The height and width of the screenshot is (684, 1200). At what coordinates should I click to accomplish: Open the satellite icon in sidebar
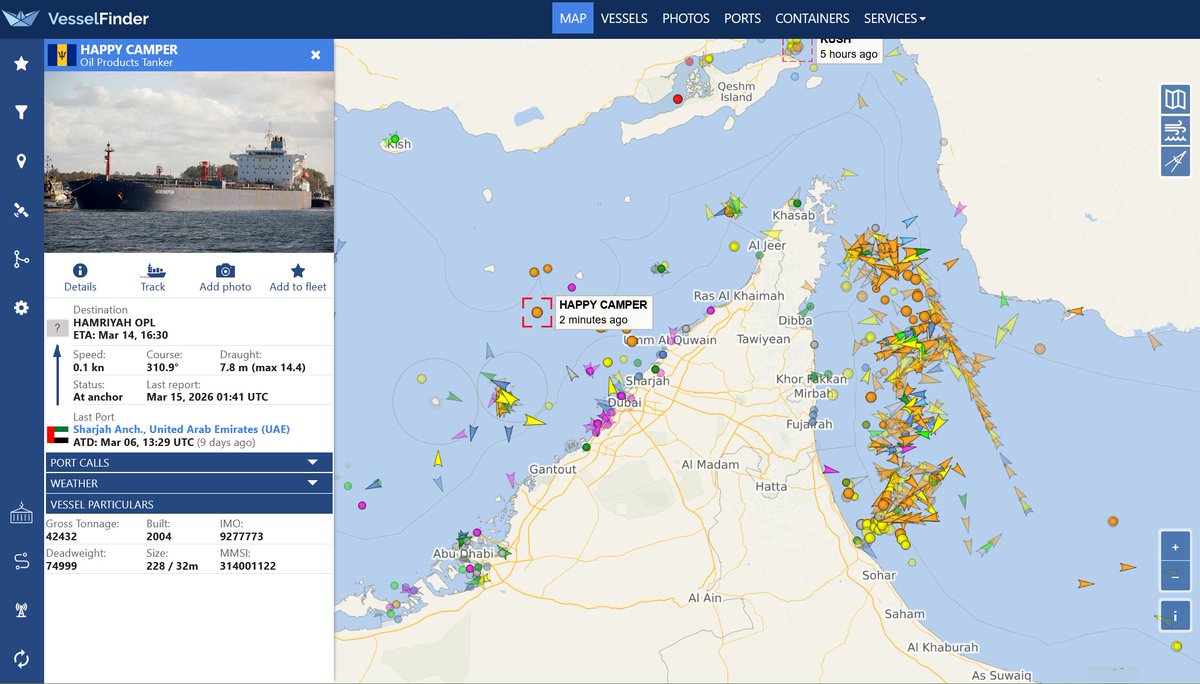[21, 210]
